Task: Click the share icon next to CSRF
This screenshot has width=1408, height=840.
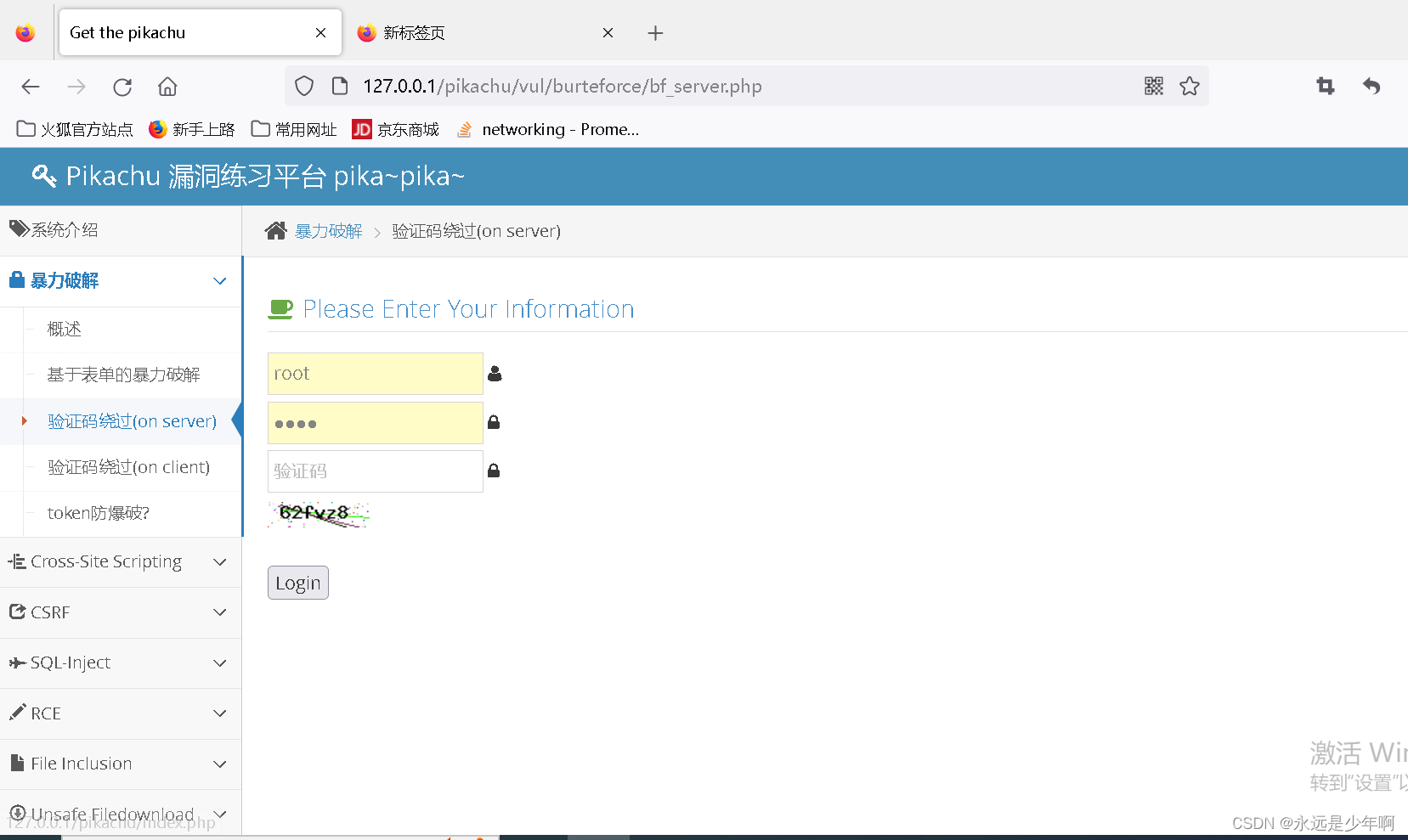Action: pos(18,612)
